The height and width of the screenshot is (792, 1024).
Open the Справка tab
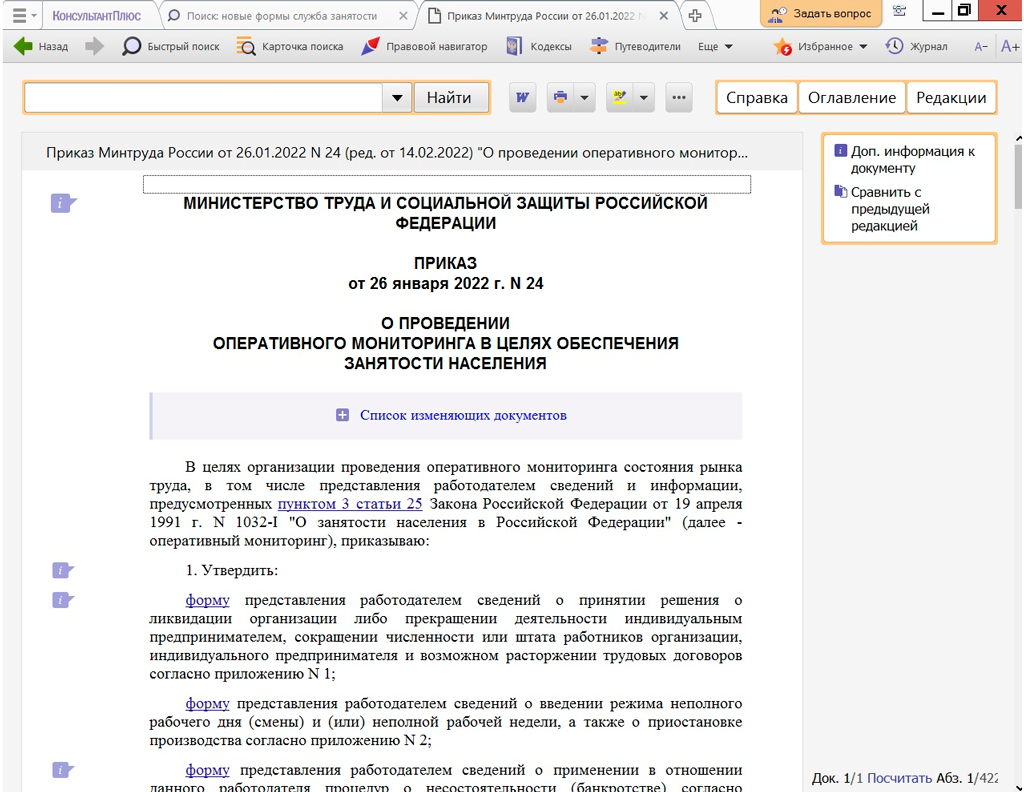[x=757, y=98]
